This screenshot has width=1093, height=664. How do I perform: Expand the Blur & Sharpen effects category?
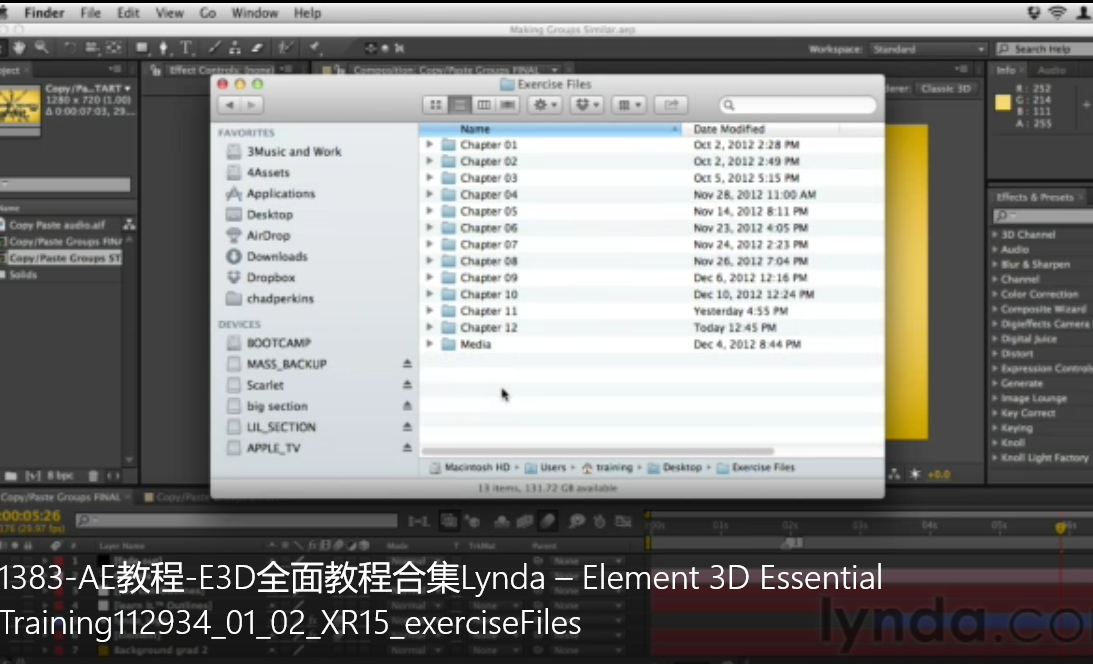(x=995, y=264)
